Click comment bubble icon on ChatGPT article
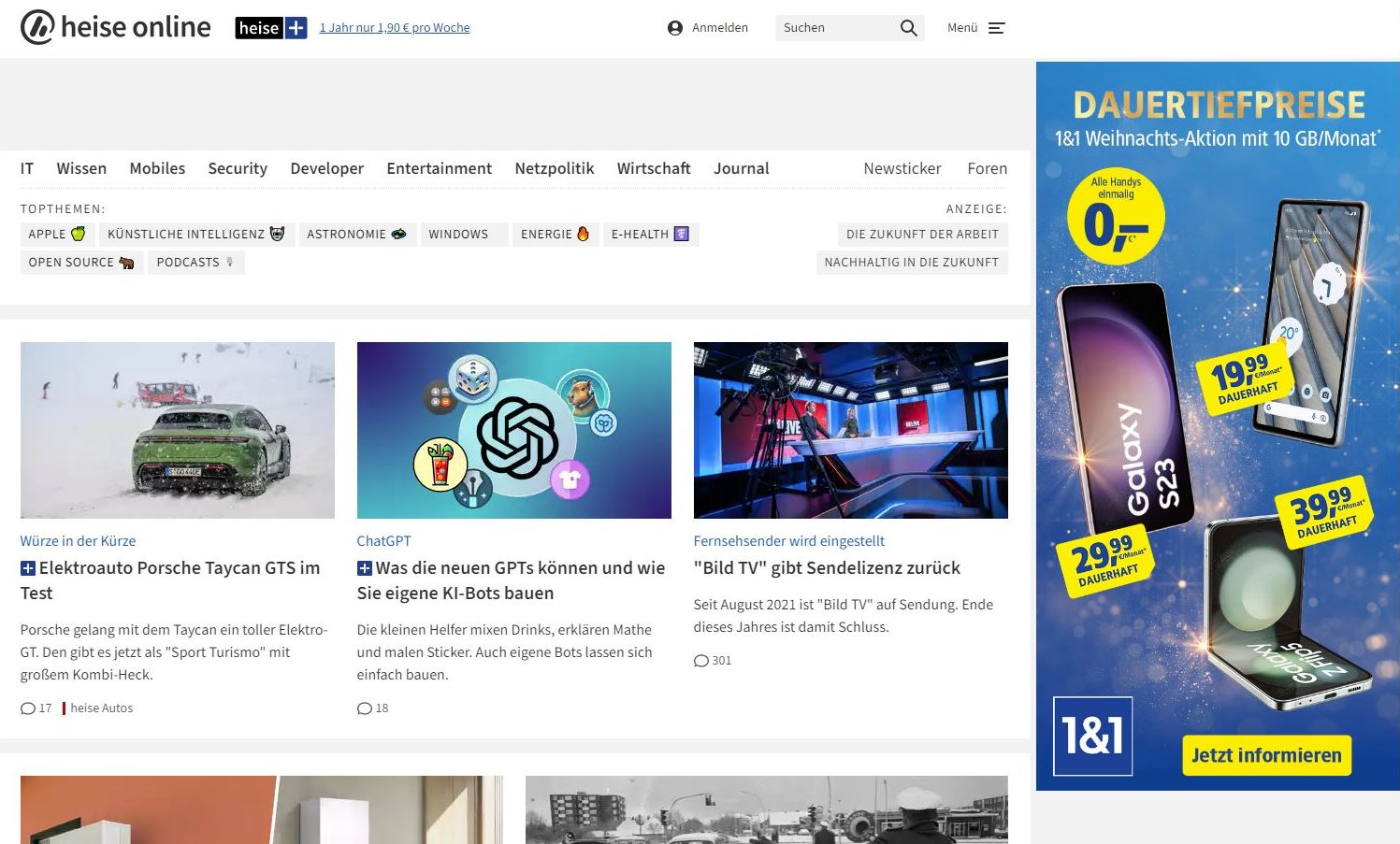 click(365, 708)
